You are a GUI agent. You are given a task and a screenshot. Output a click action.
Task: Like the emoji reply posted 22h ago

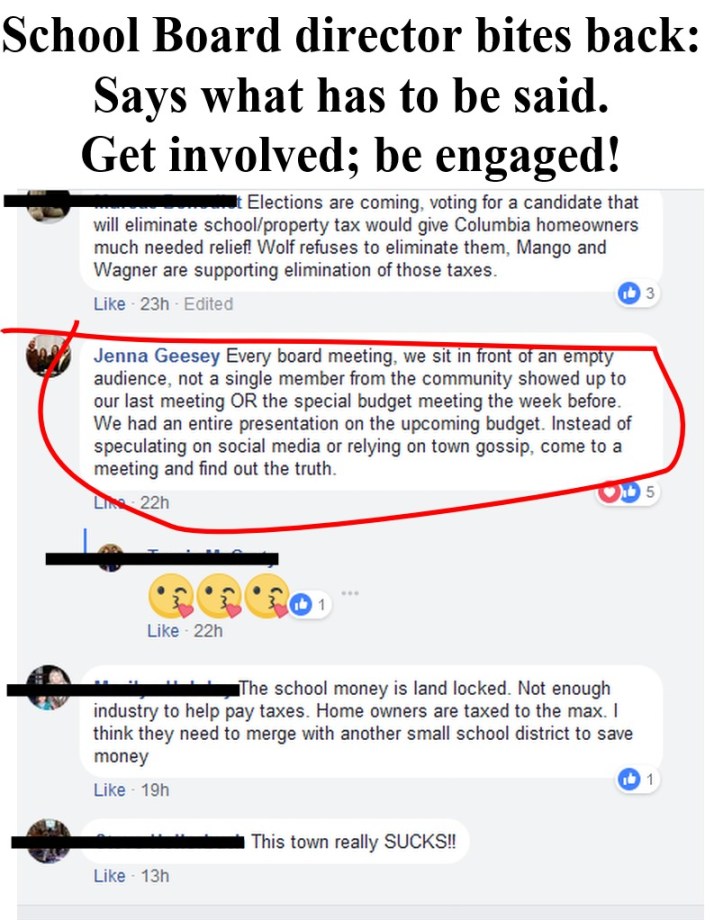pos(163,631)
